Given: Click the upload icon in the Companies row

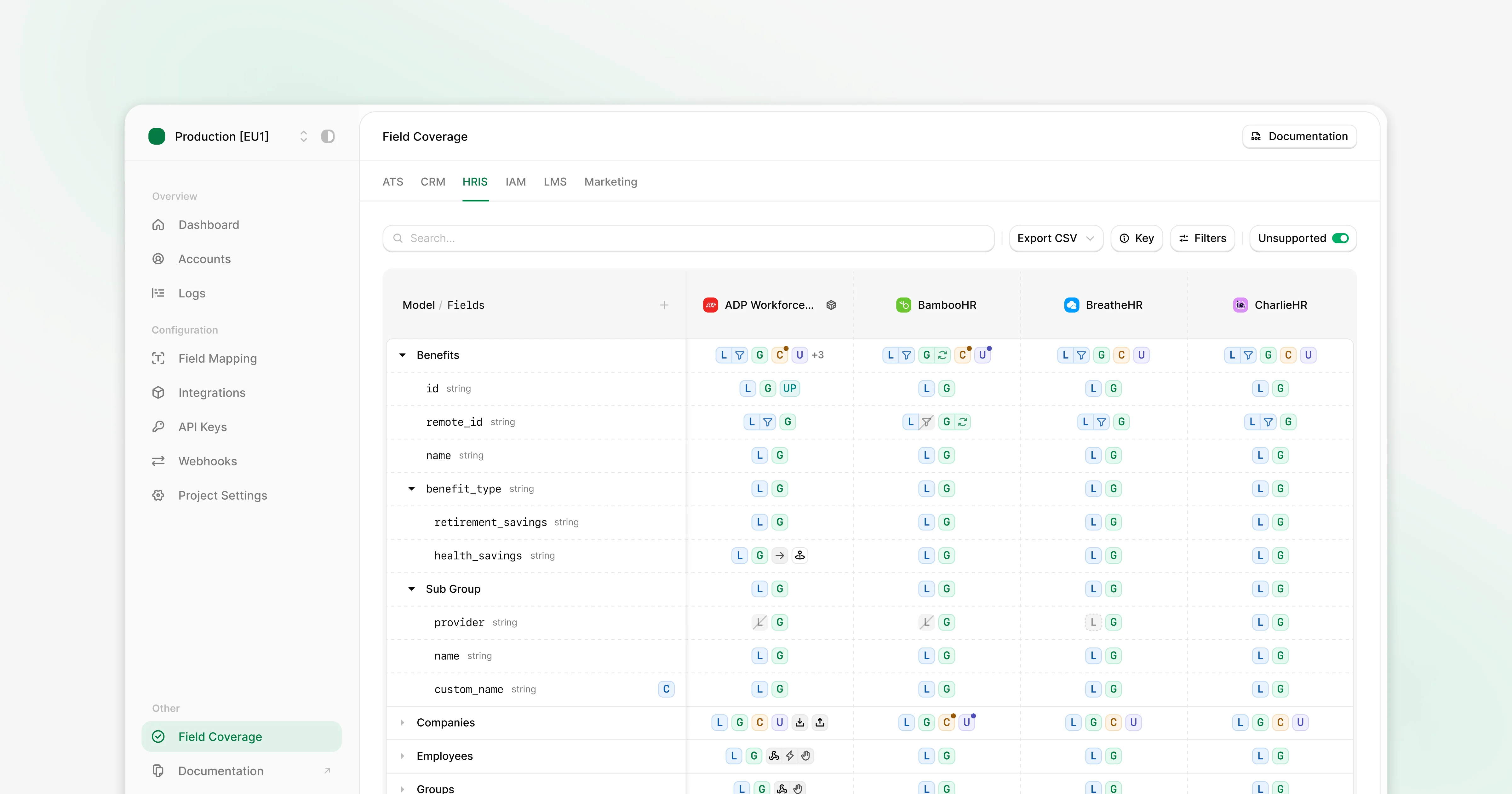Looking at the screenshot, I should coord(820,722).
